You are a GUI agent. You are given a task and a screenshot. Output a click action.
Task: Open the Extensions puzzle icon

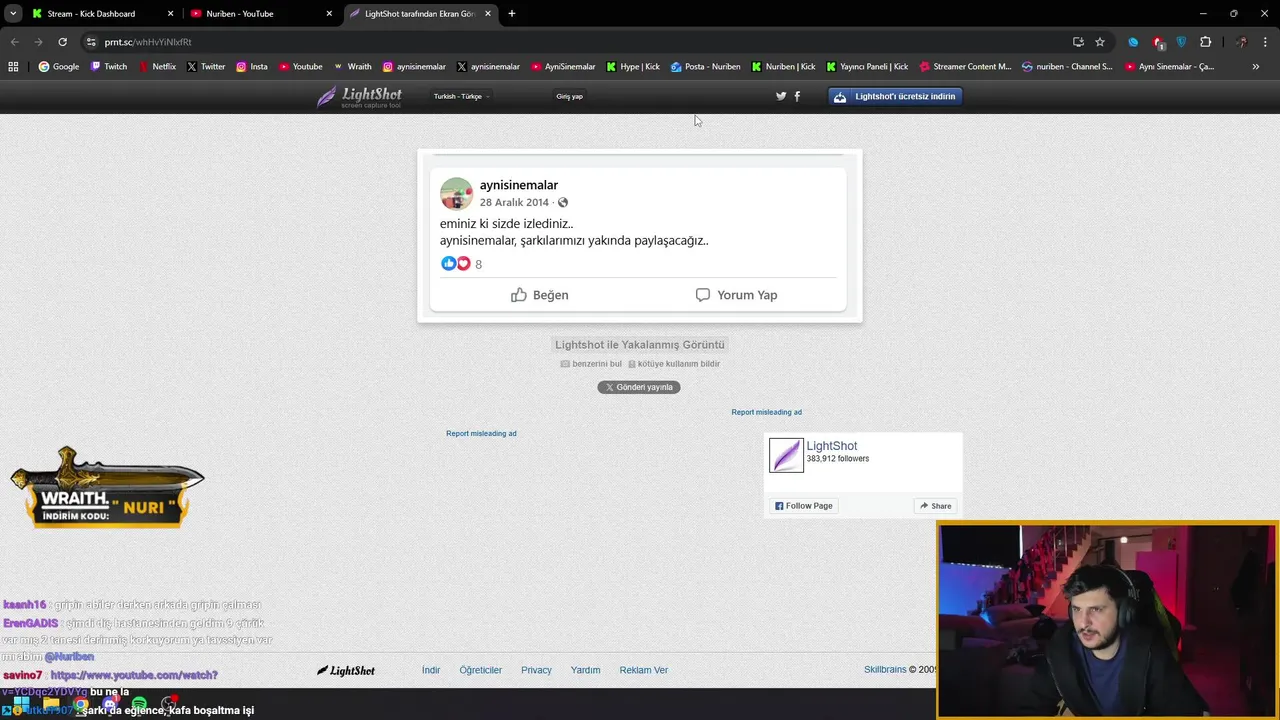(1205, 42)
